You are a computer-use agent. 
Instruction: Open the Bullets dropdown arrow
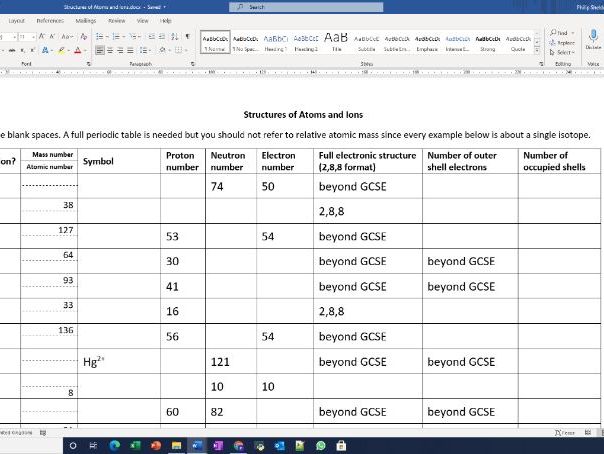click(106, 37)
